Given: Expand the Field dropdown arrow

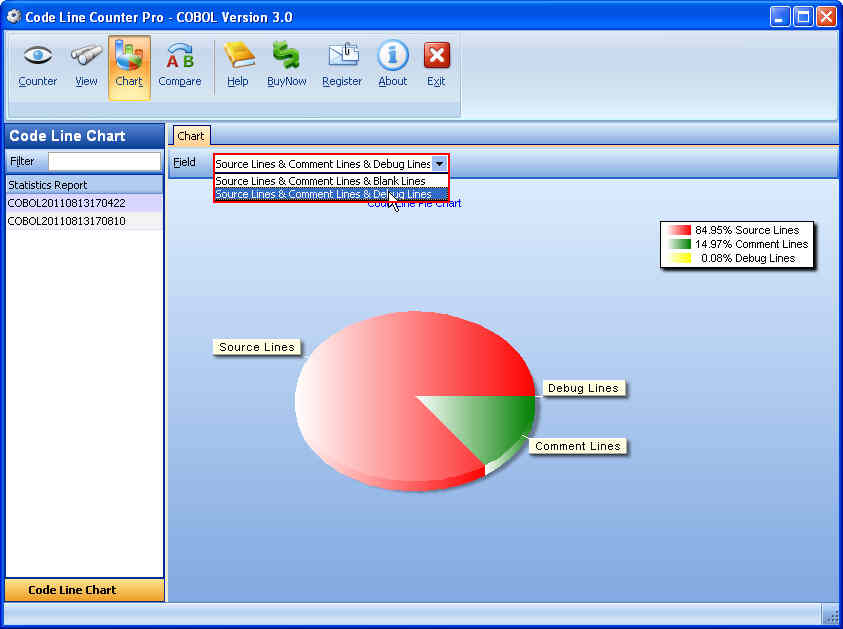Looking at the screenshot, I should (439, 163).
